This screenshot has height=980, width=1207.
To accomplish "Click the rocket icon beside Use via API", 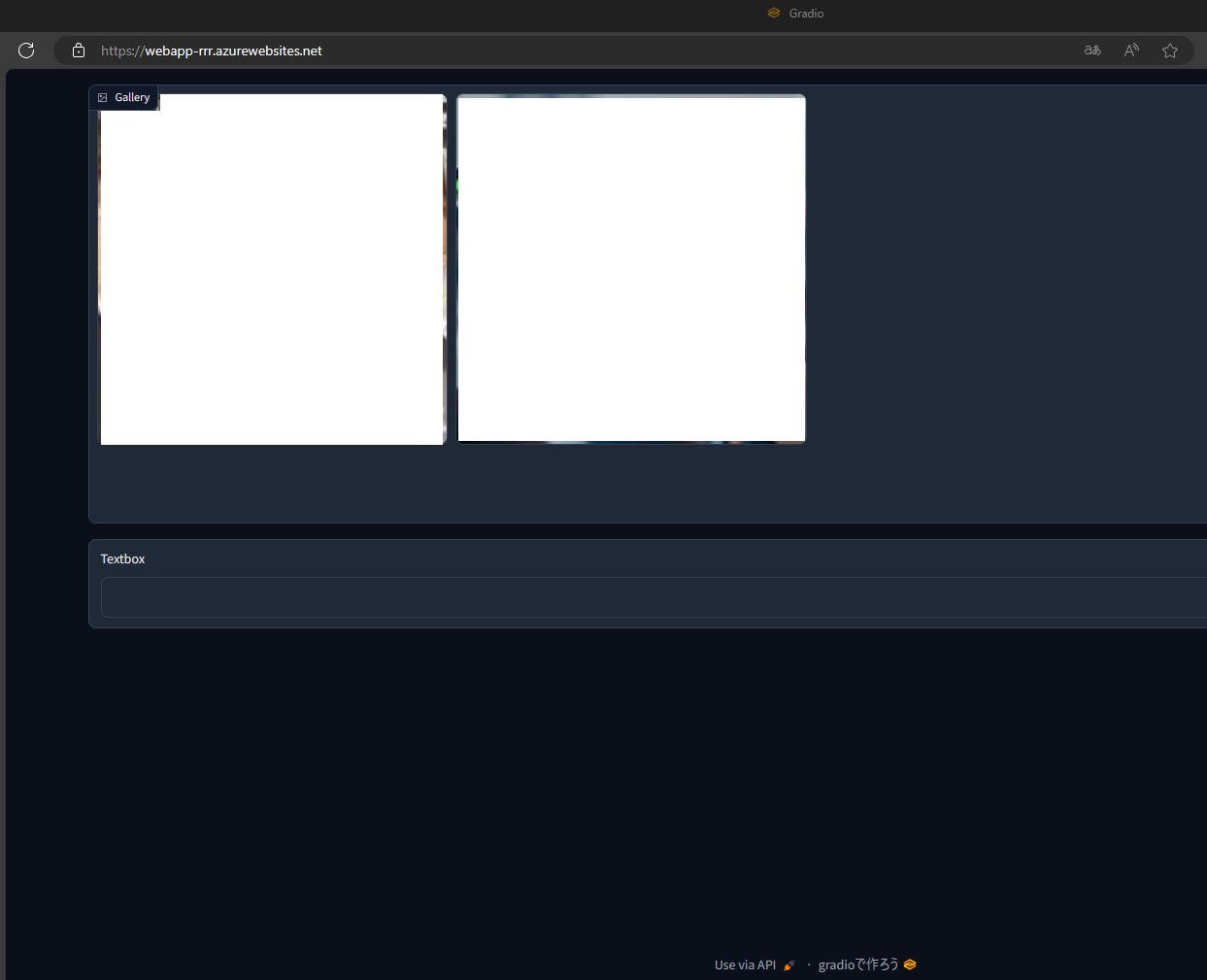I will 788,964.
